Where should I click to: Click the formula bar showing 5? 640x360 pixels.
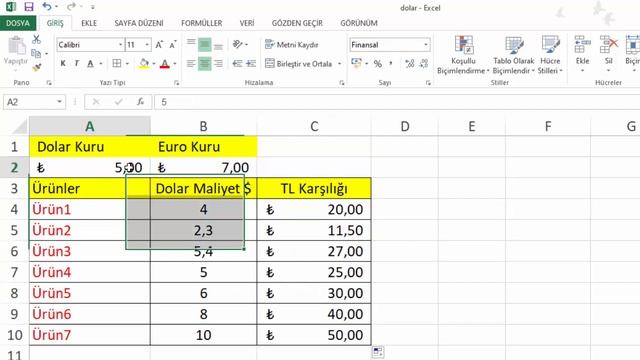pos(397,102)
